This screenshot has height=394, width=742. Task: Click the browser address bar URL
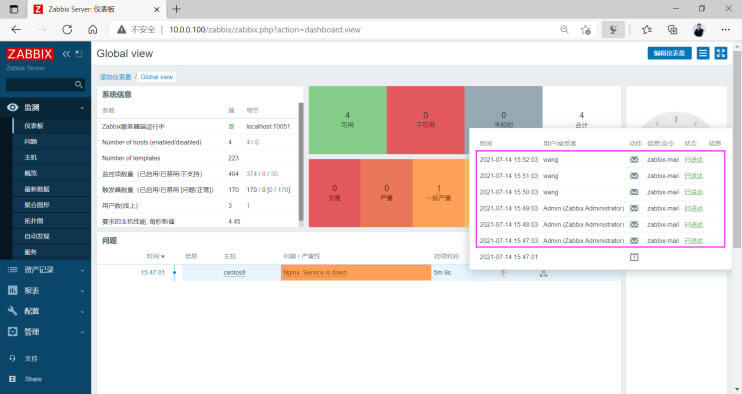[x=265, y=30]
